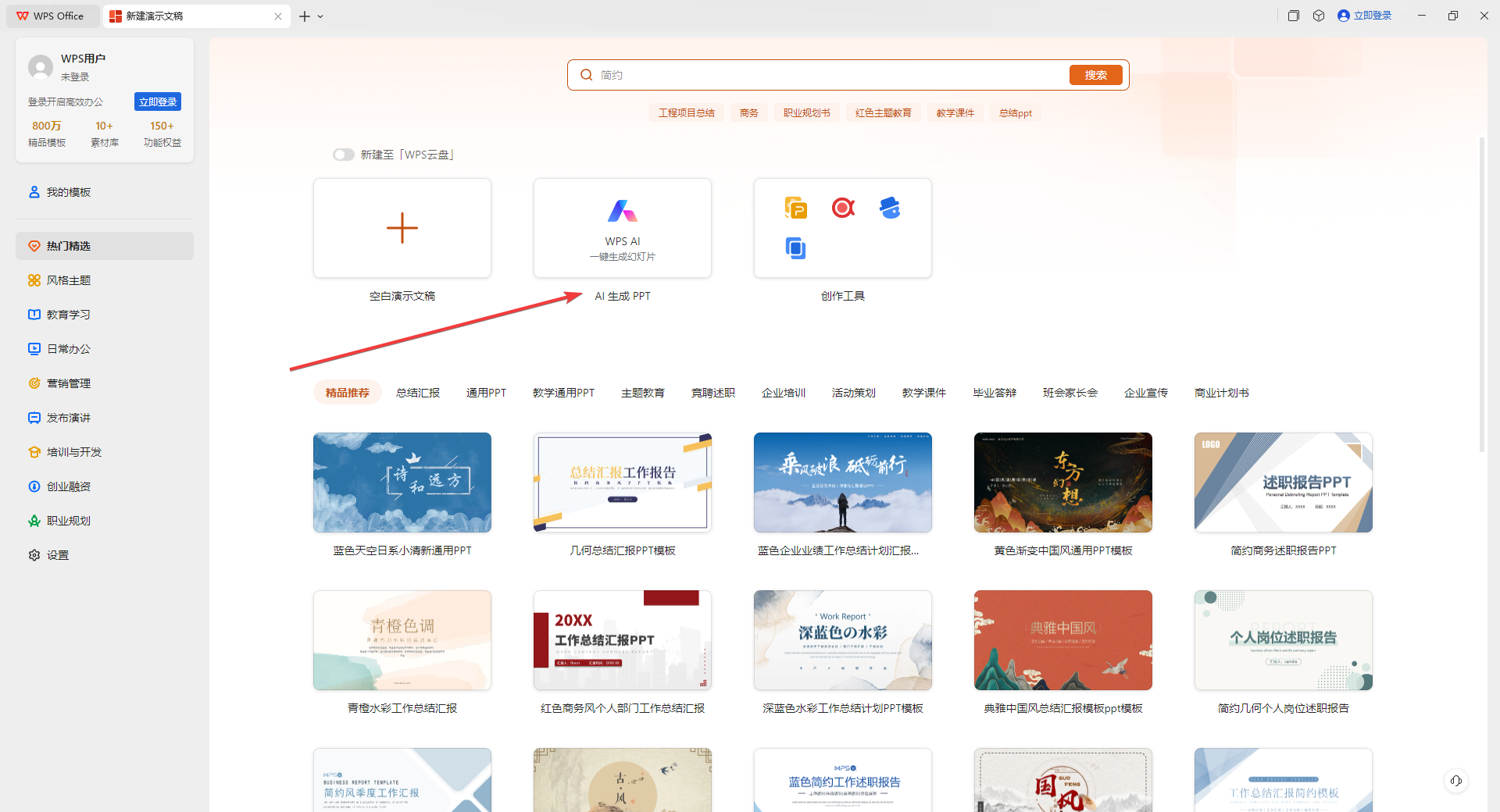Open 风格主题 from the sidebar
The height and width of the screenshot is (812, 1500).
(69, 280)
